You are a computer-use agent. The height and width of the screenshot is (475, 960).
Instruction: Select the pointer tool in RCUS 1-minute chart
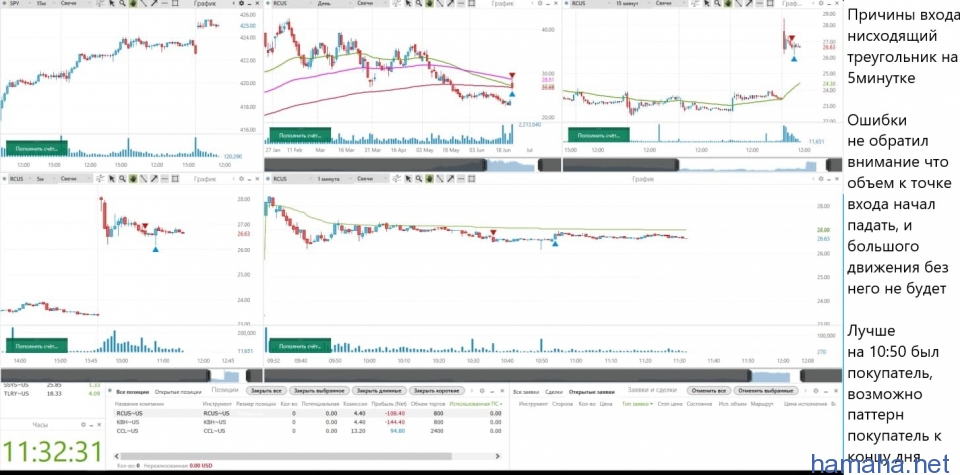tap(407, 179)
